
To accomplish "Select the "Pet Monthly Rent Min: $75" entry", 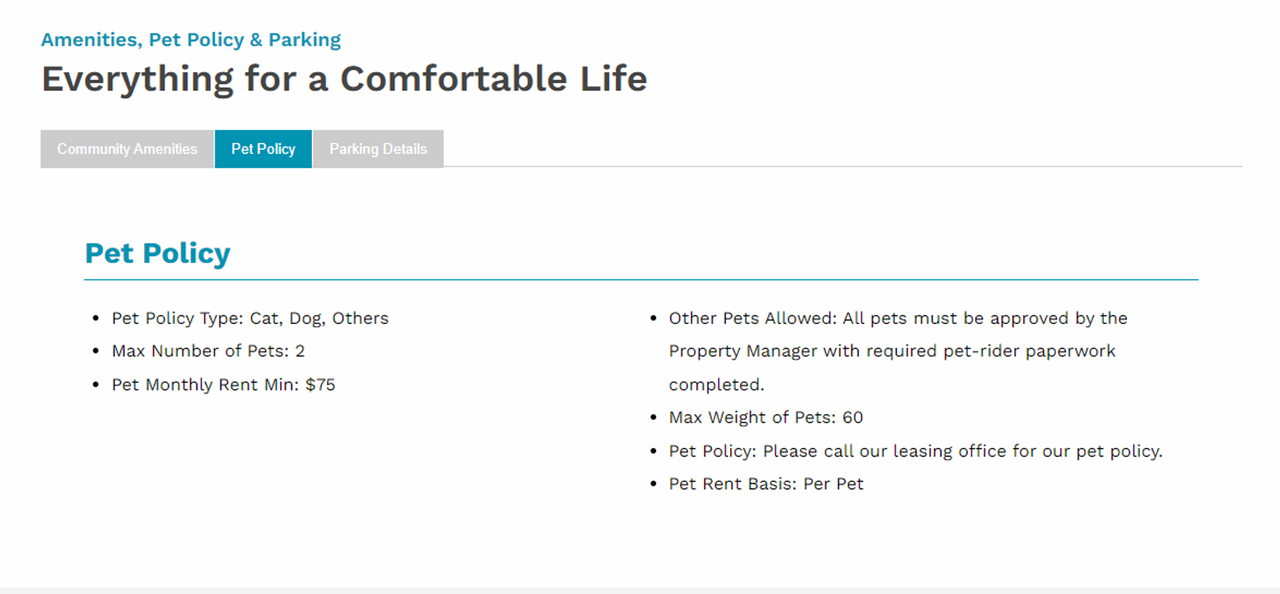I will click(223, 384).
